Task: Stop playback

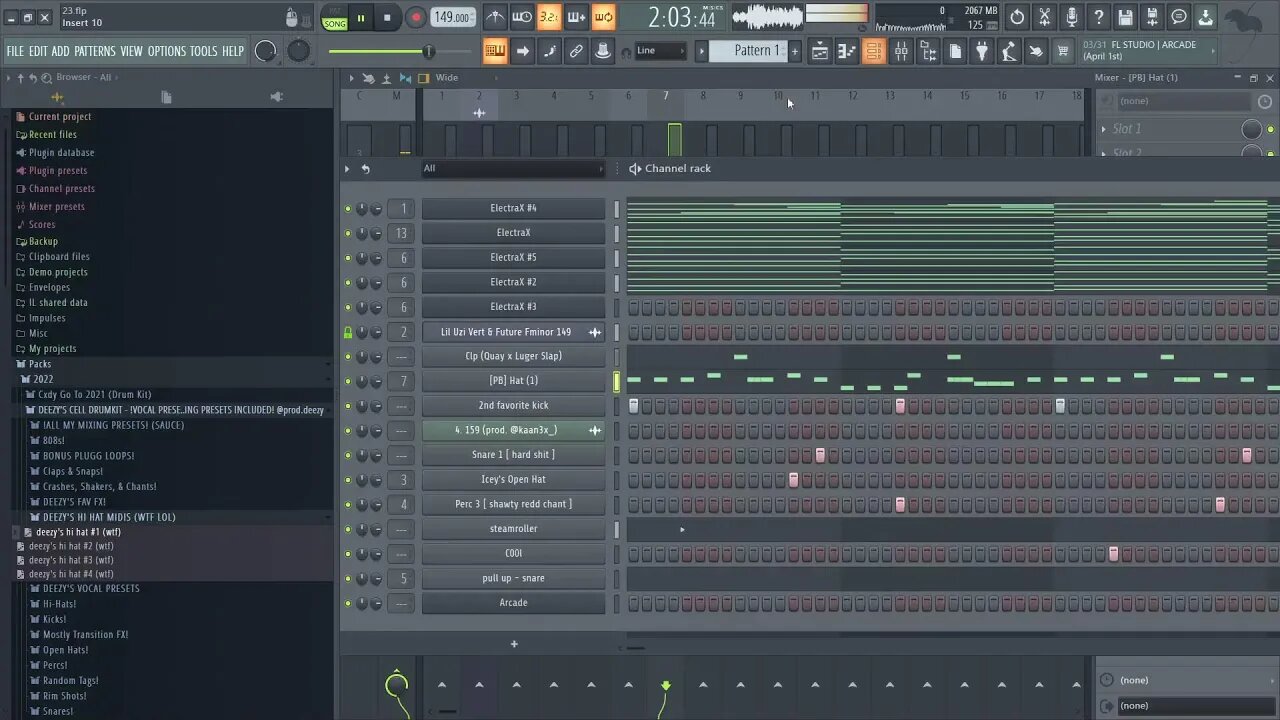Action: (x=387, y=18)
